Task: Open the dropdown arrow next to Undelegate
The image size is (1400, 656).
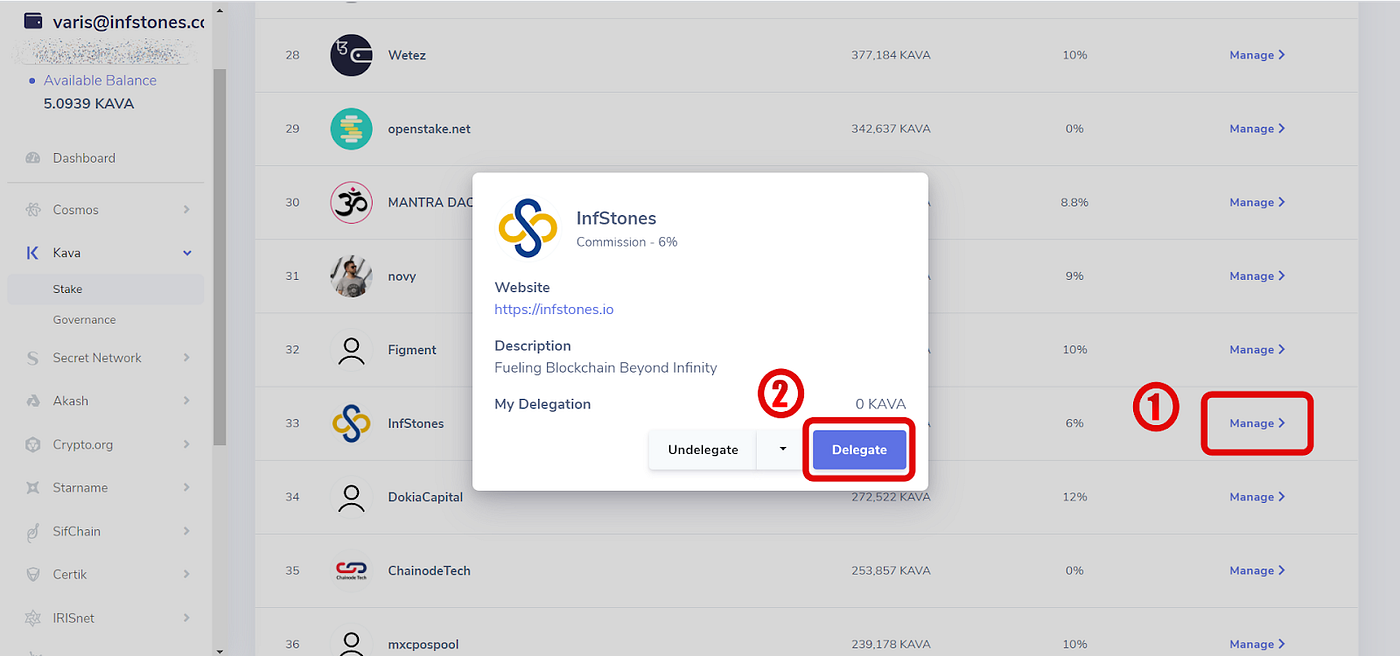Action: coord(783,450)
